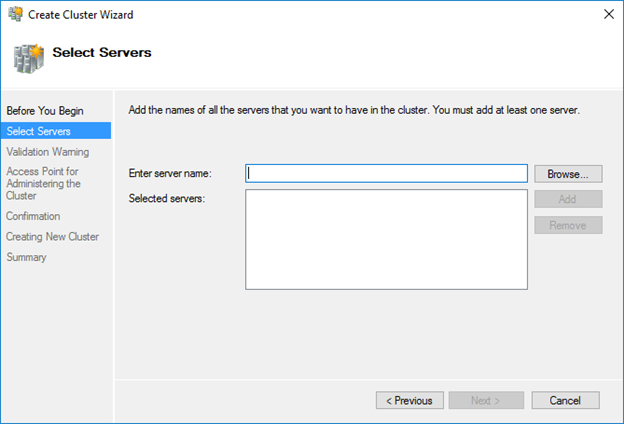This screenshot has height=424, width=624.
Task: Open the Browse... server dialog
Action: [568, 174]
